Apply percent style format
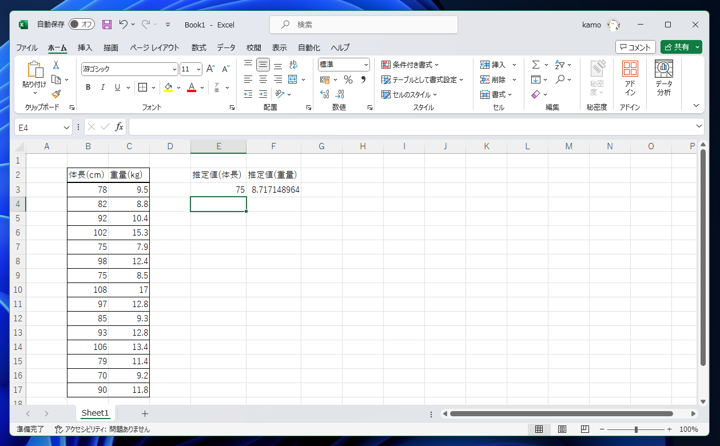The height and width of the screenshot is (446, 720). coord(348,79)
